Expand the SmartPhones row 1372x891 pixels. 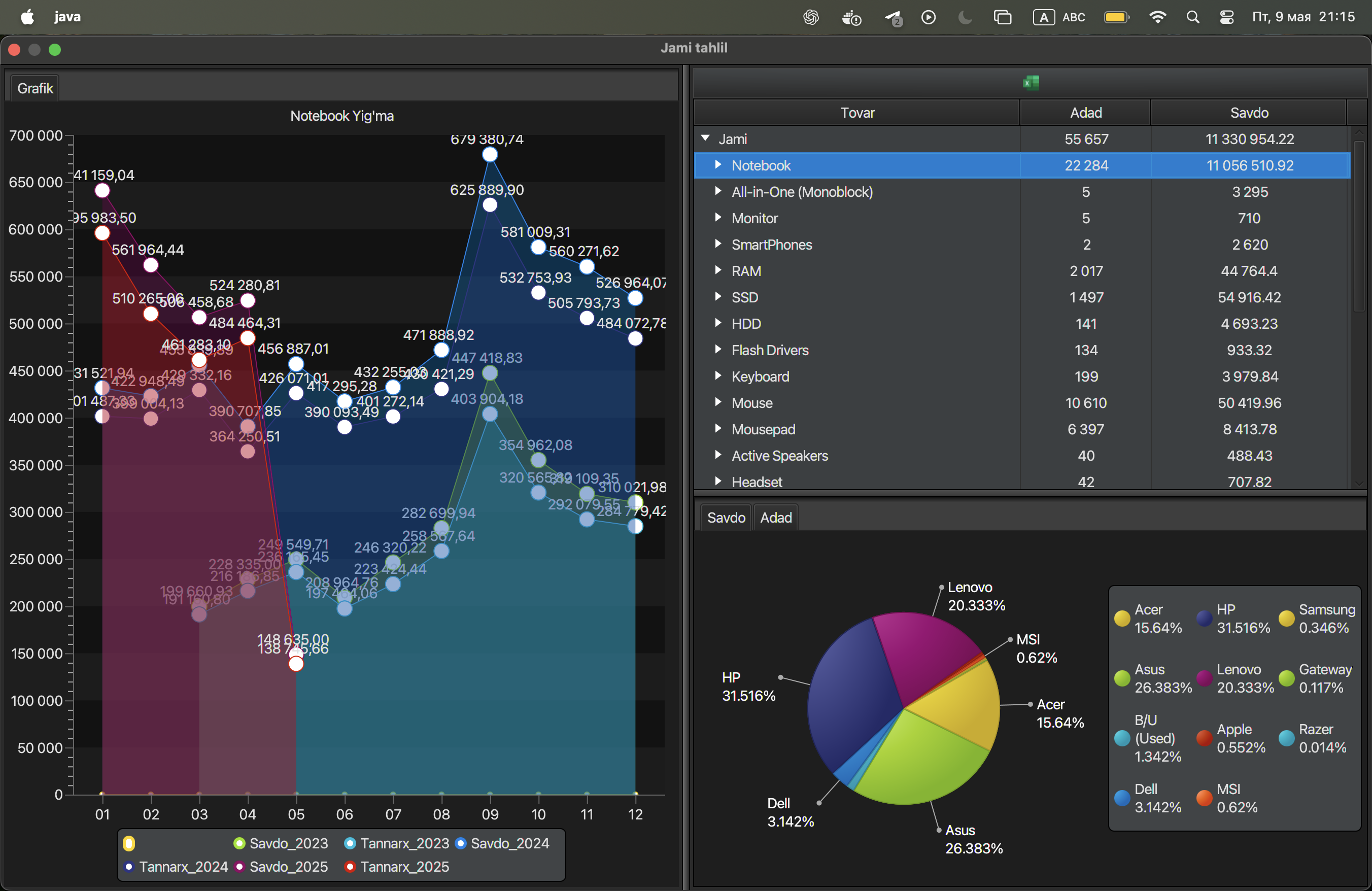coord(717,245)
